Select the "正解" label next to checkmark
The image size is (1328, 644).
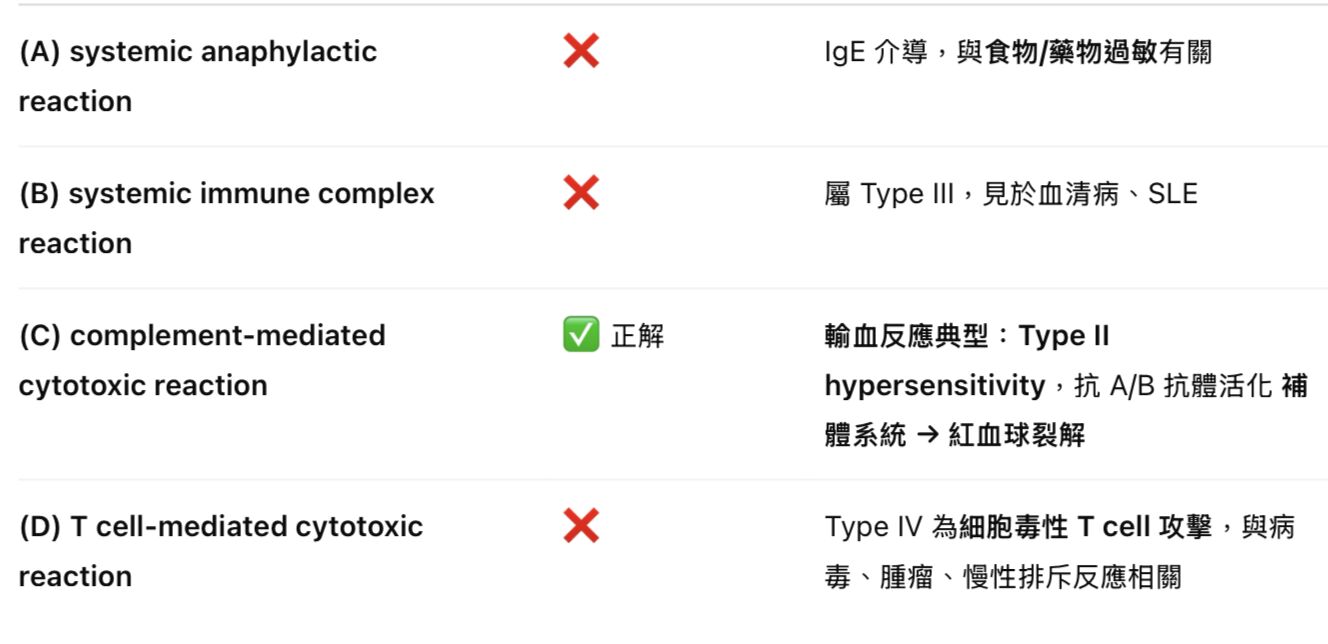[x=638, y=336]
